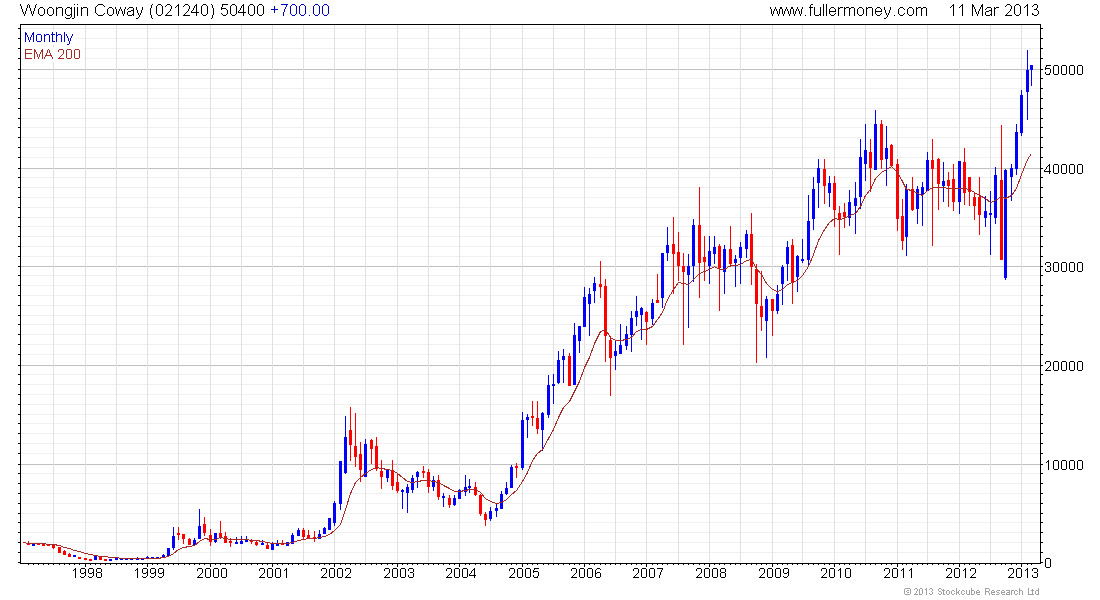Click the 1998 x-axis label
This screenshot has width=1100, height=600.
(87, 573)
